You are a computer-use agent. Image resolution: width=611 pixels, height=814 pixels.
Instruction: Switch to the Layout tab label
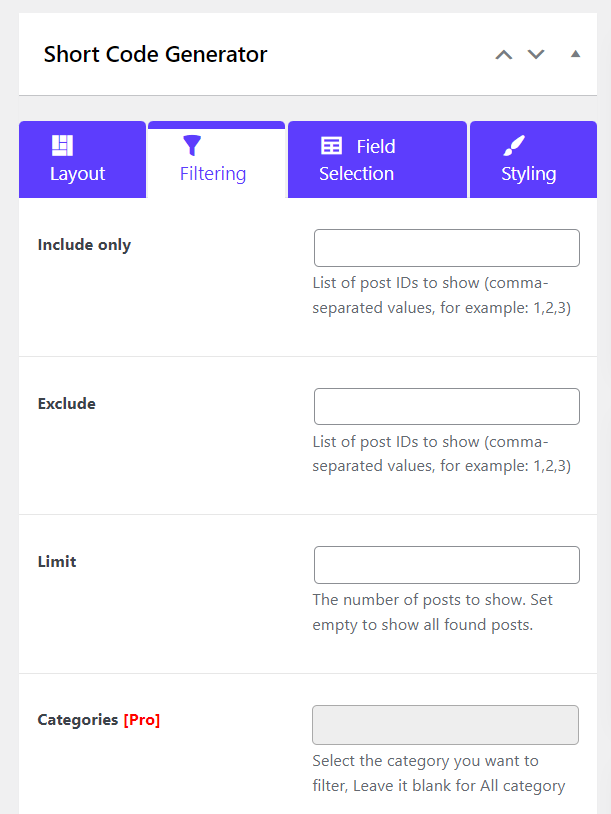78,174
